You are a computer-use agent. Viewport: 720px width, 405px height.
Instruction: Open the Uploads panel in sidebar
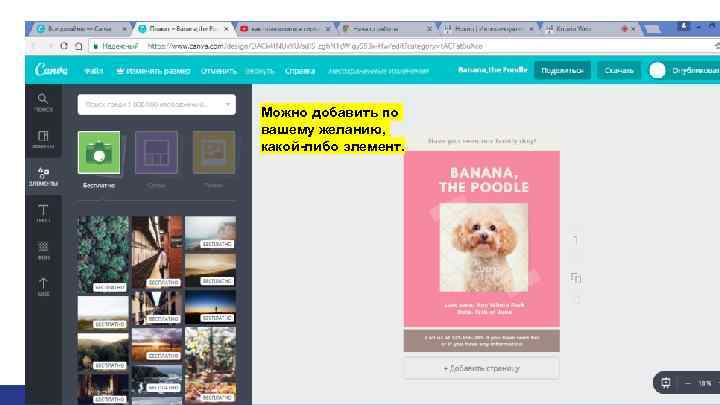pos(43,287)
